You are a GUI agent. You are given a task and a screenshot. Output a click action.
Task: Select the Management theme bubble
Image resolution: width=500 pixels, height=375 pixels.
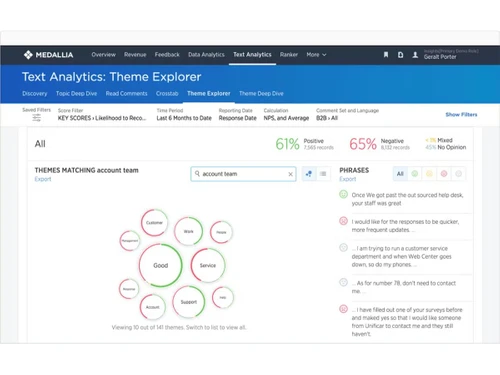click(130, 241)
